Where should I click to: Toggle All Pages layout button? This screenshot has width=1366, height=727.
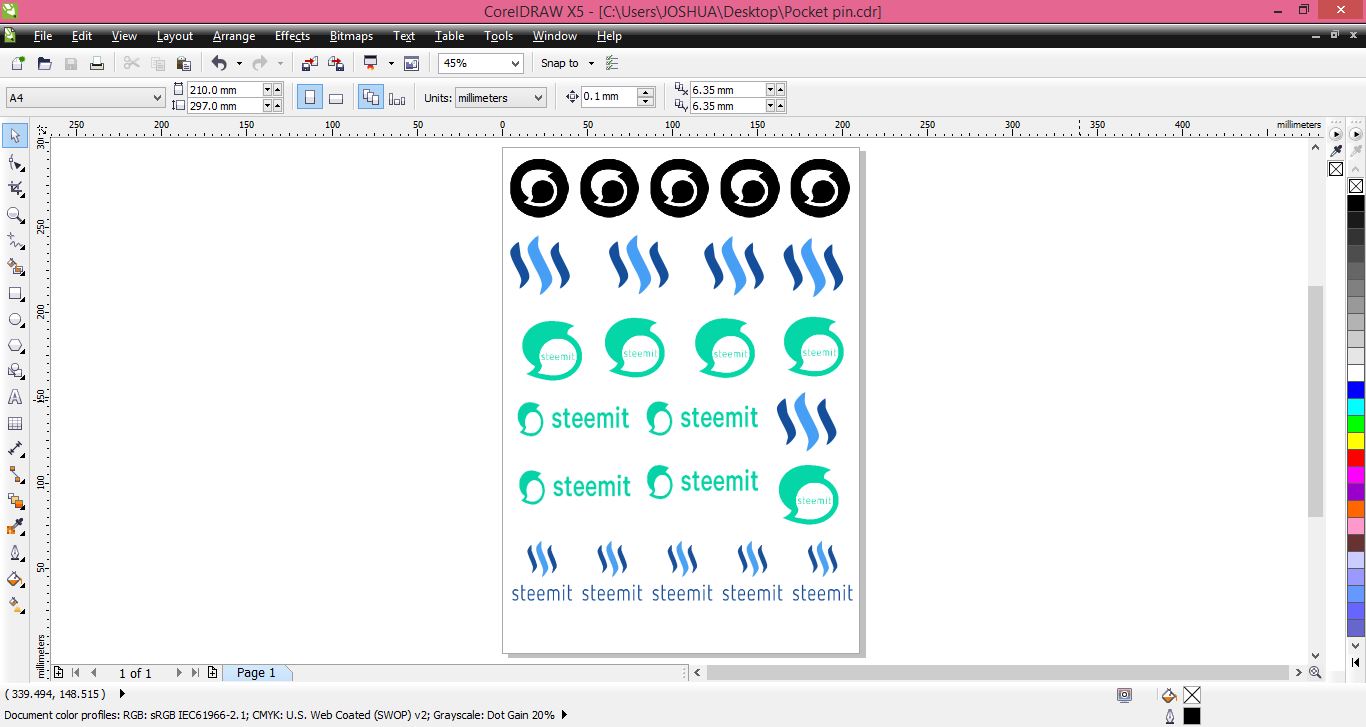pyautogui.click(x=370, y=97)
